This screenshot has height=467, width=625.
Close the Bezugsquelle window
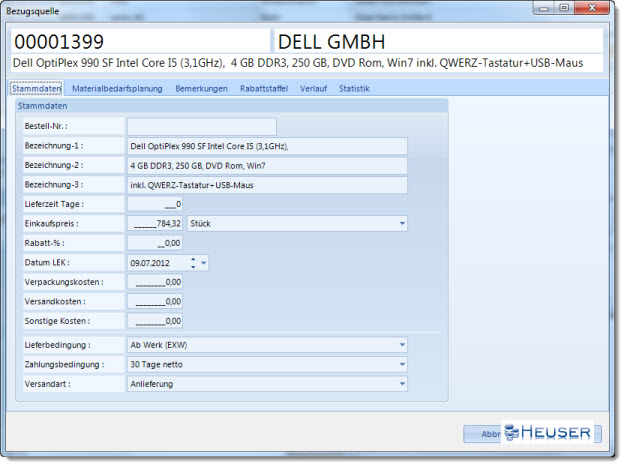click(x=592, y=8)
